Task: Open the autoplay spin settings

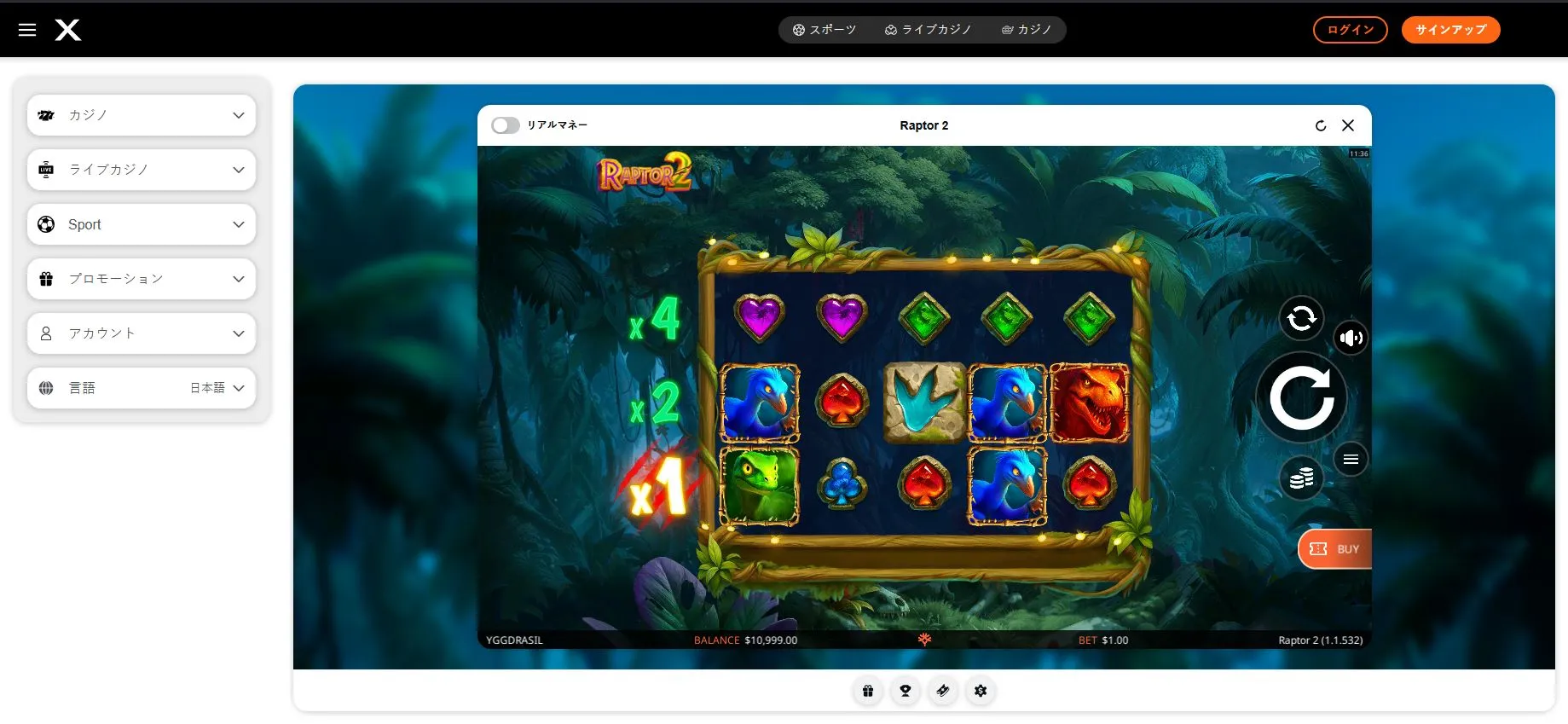Action: pos(1301,318)
